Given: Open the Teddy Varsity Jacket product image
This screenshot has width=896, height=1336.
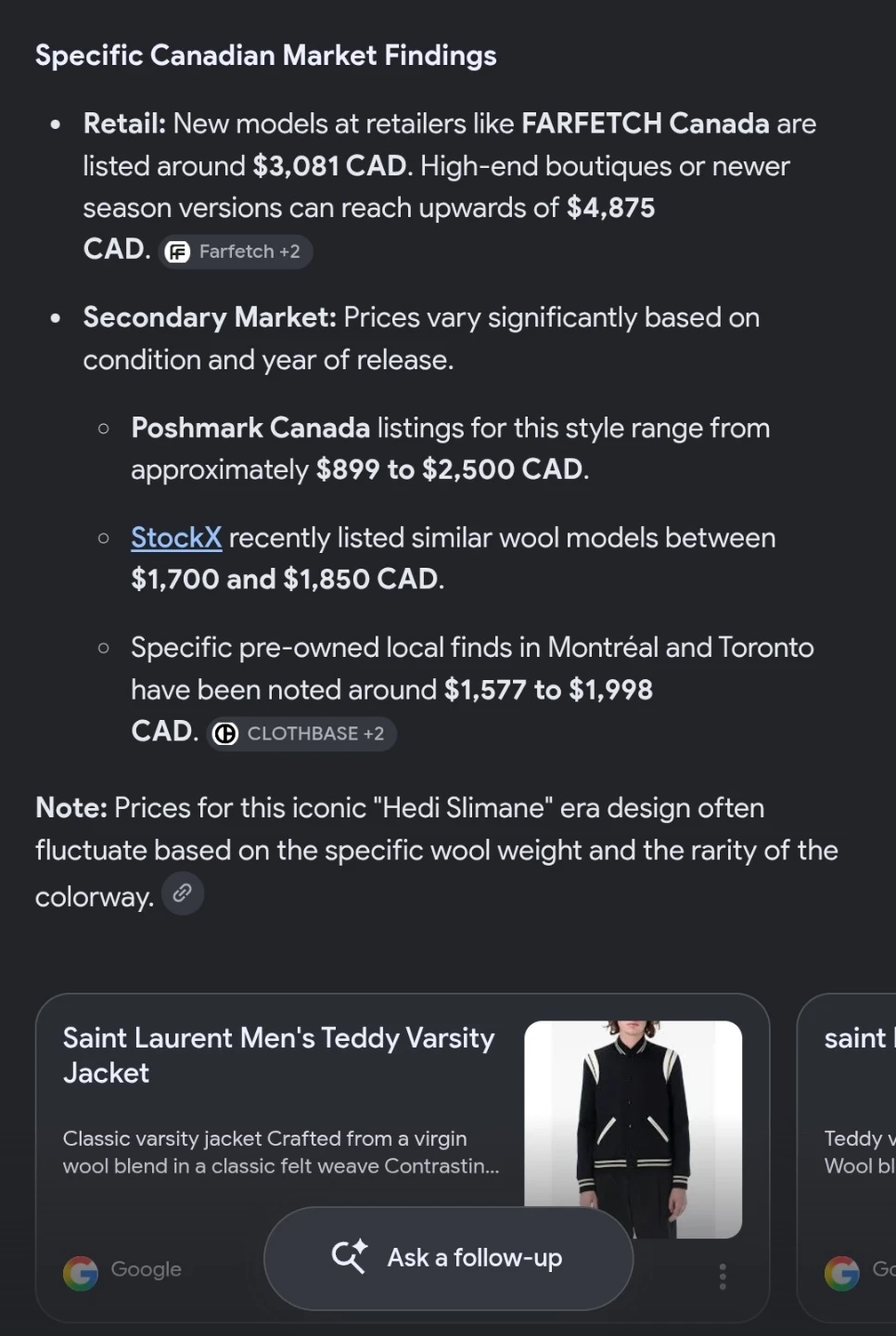Looking at the screenshot, I should pos(633,1129).
